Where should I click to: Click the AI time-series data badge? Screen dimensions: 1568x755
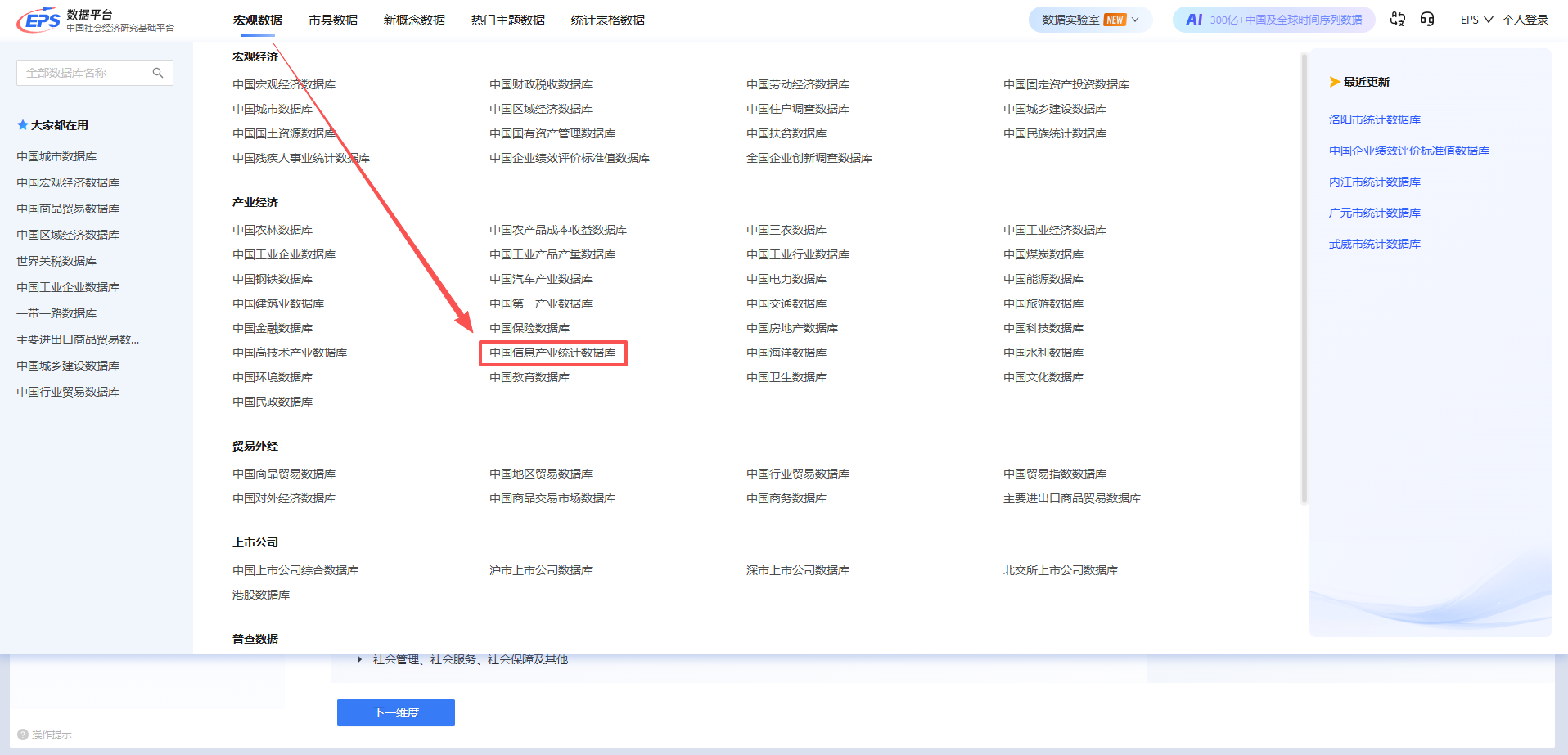click(x=1273, y=19)
